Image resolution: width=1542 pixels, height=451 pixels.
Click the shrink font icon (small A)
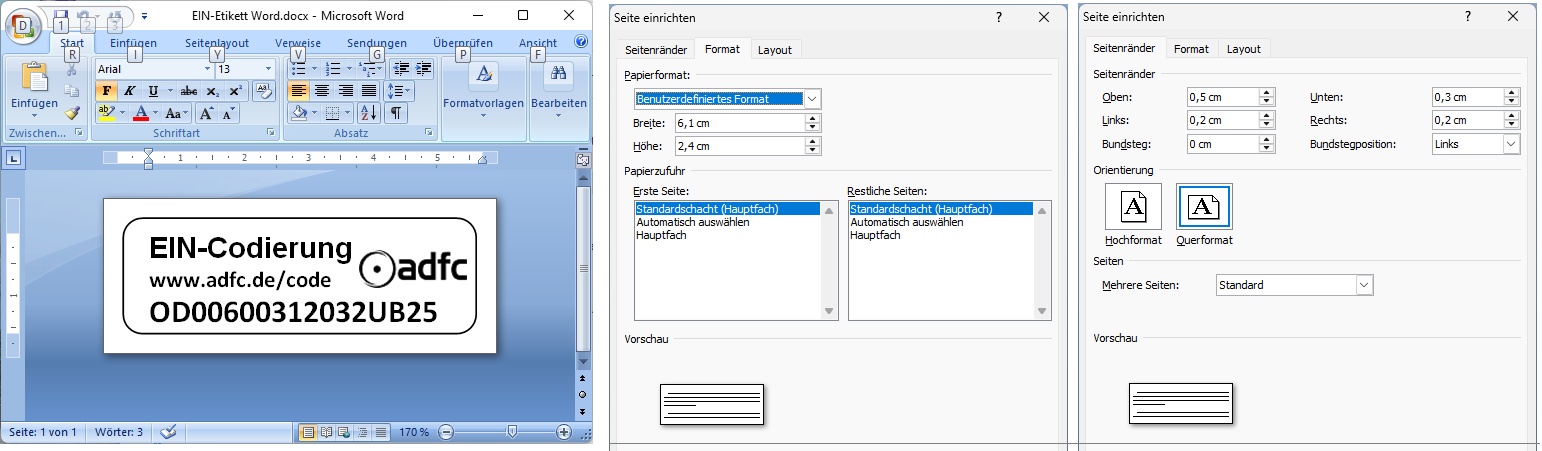pos(229,113)
